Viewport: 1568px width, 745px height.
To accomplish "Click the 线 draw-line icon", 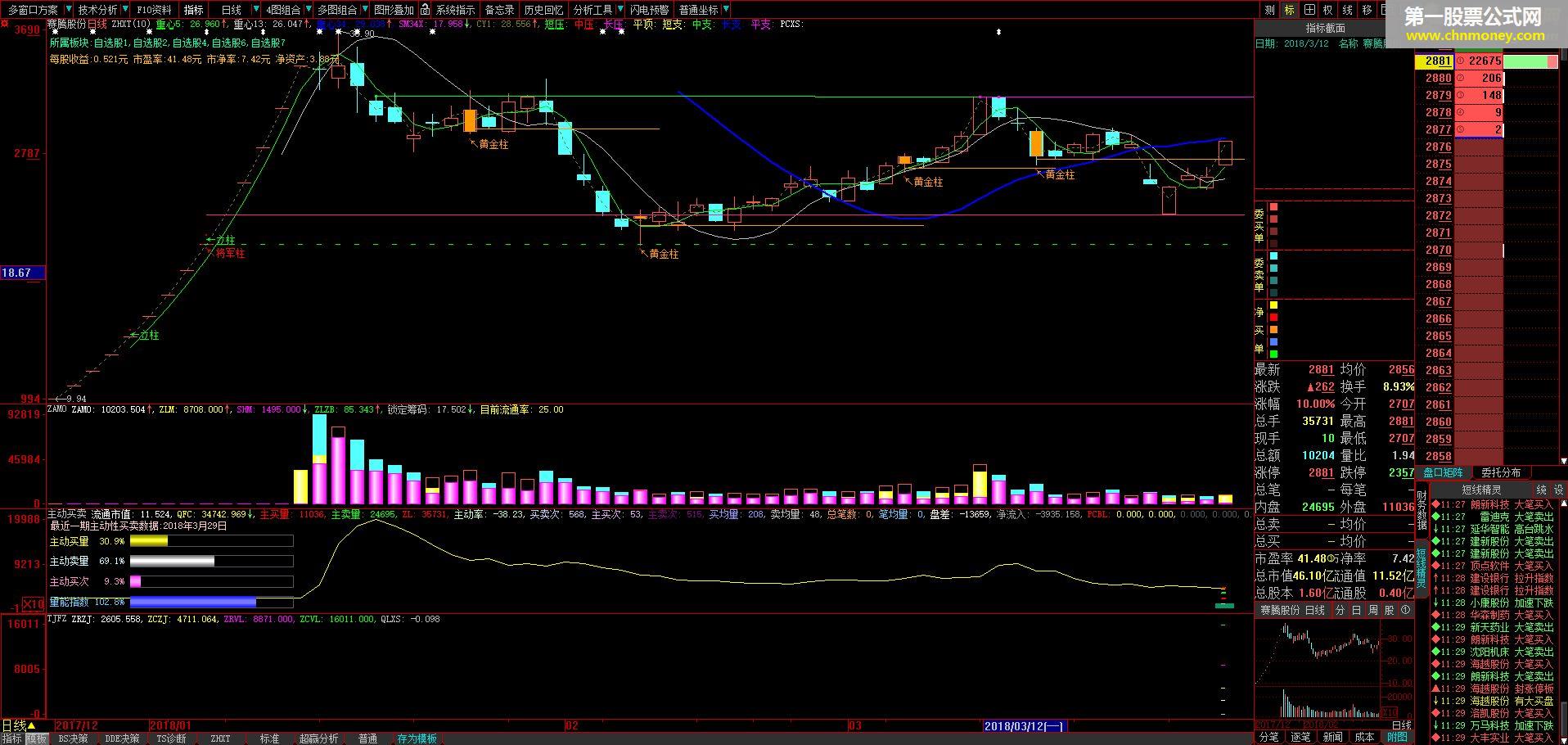I will pyautogui.click(x=1348, y=10).
